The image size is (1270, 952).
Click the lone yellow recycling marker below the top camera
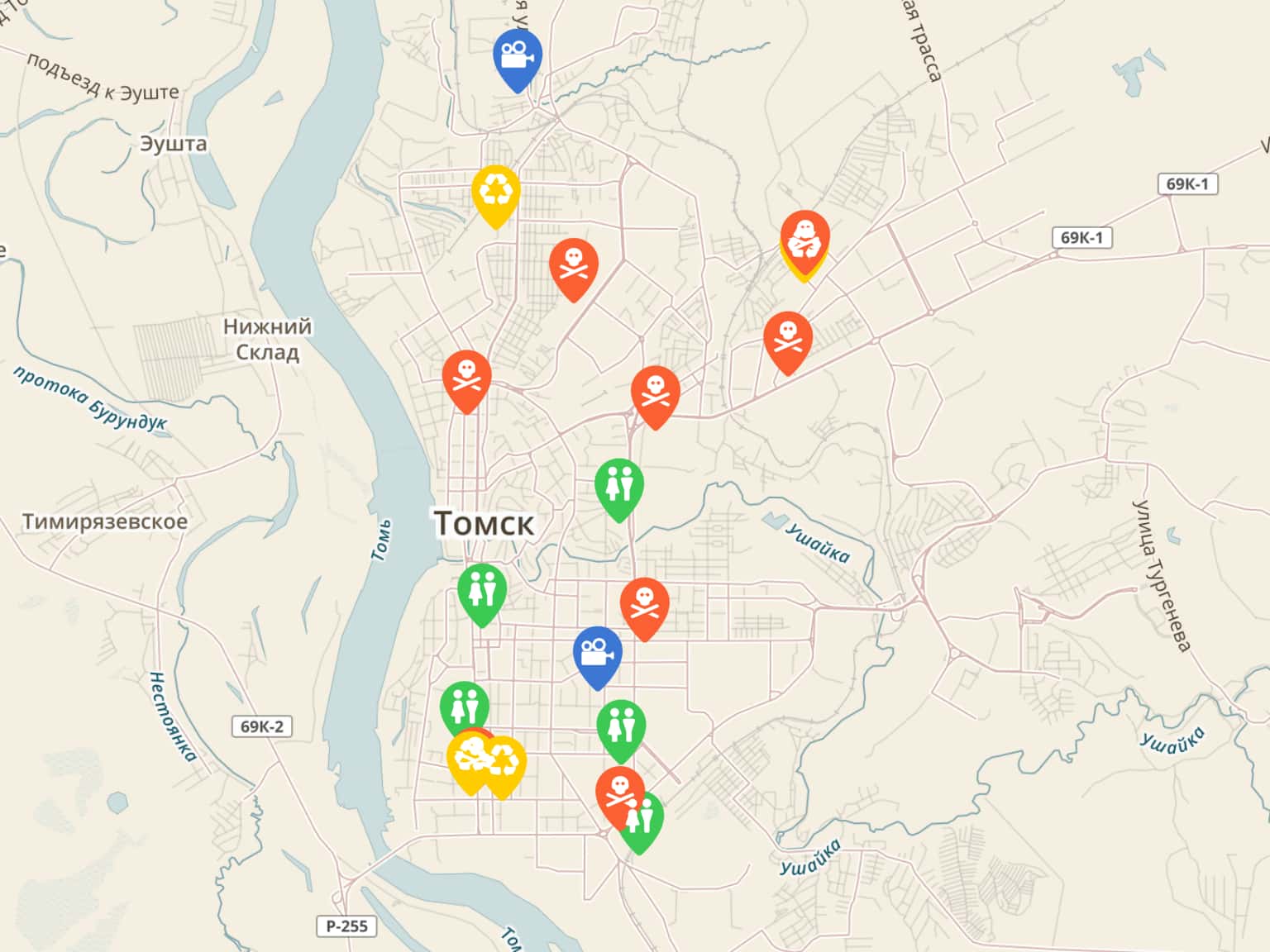[x=495, y=193]
